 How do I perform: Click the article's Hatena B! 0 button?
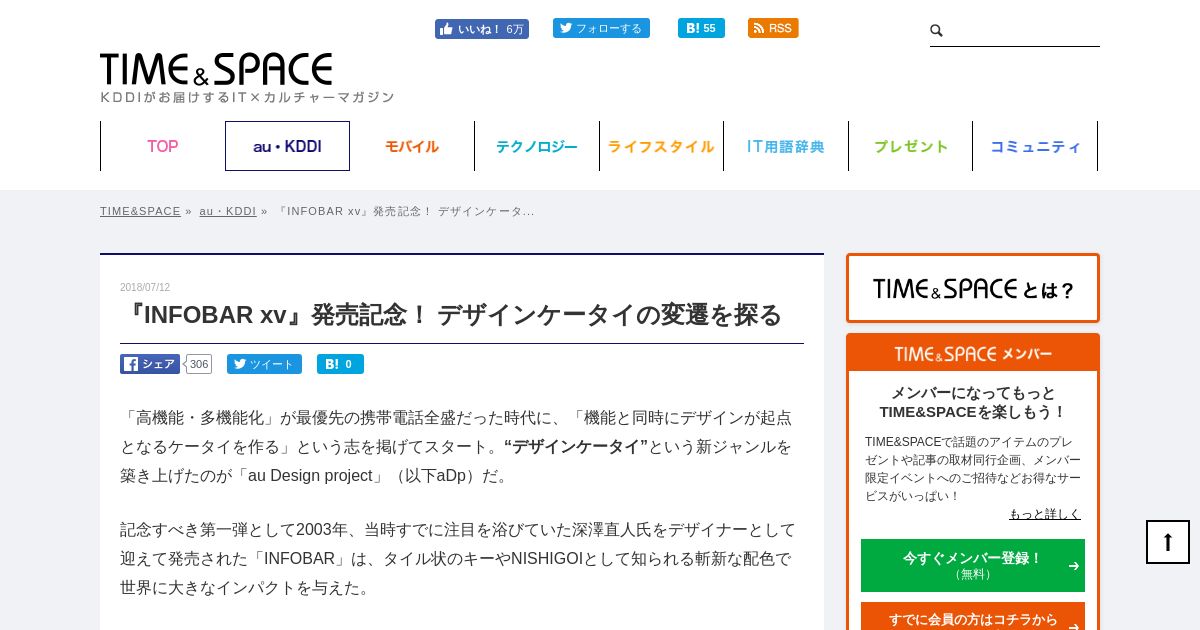tap(340, 364)
